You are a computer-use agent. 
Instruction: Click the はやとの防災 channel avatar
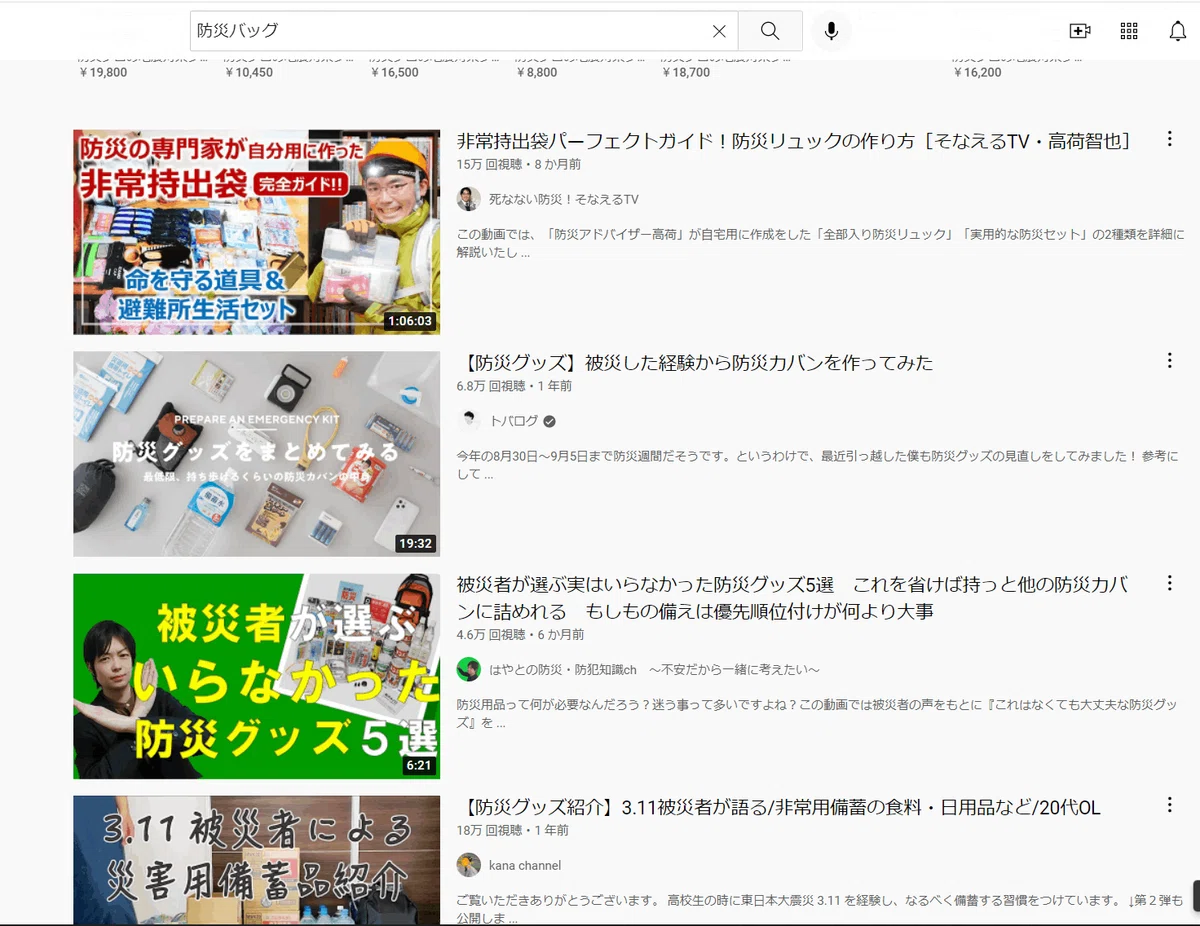[x=469, y=669]
